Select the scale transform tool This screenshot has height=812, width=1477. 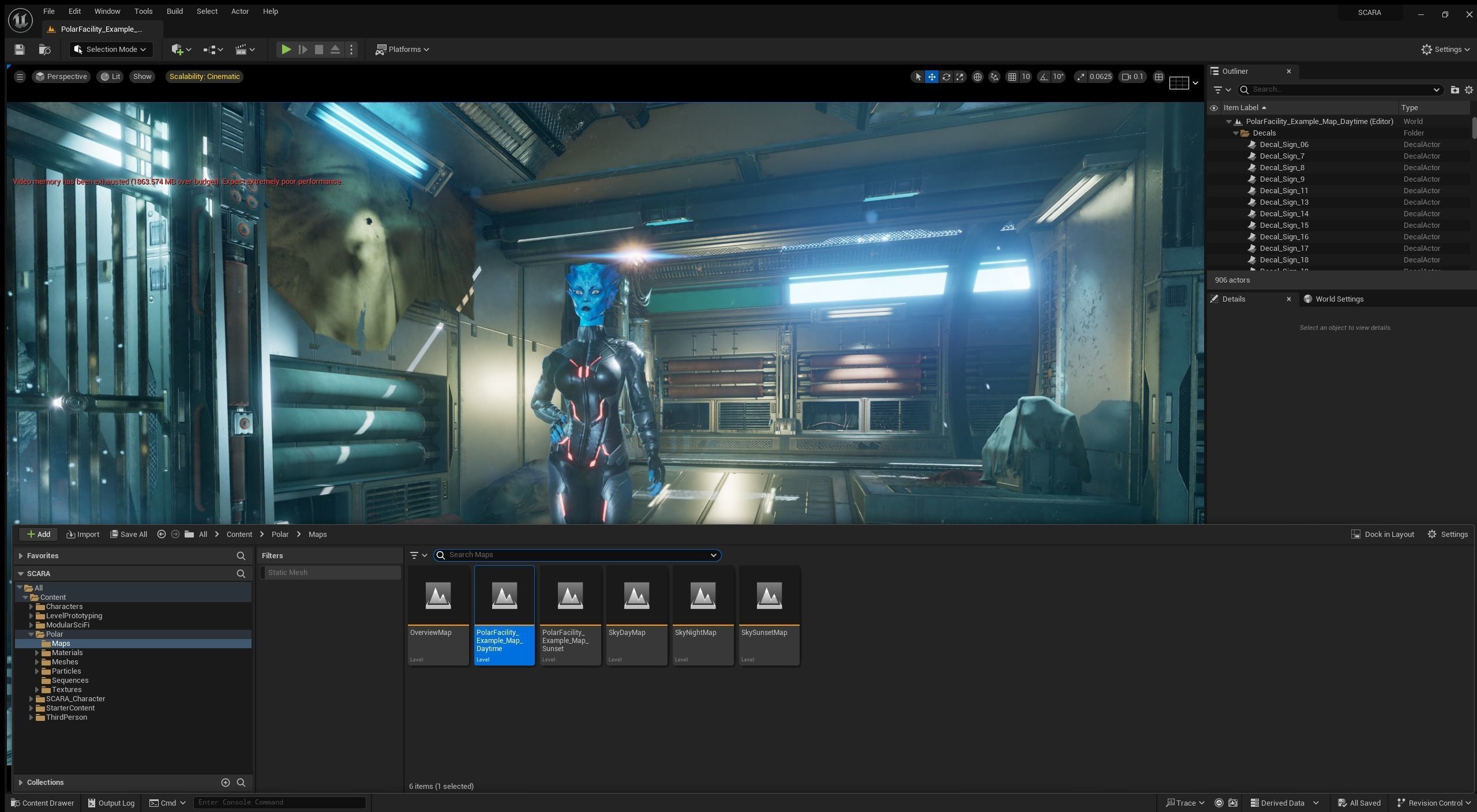pyautogui.click(x=960, y=77)
